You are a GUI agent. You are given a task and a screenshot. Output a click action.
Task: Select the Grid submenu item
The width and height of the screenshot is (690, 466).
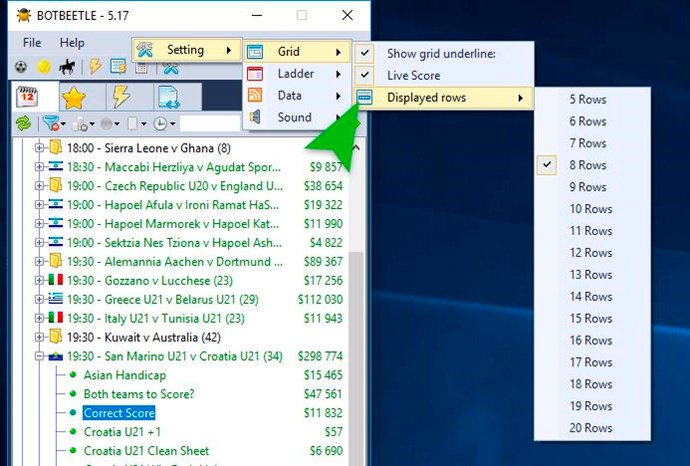297,51
